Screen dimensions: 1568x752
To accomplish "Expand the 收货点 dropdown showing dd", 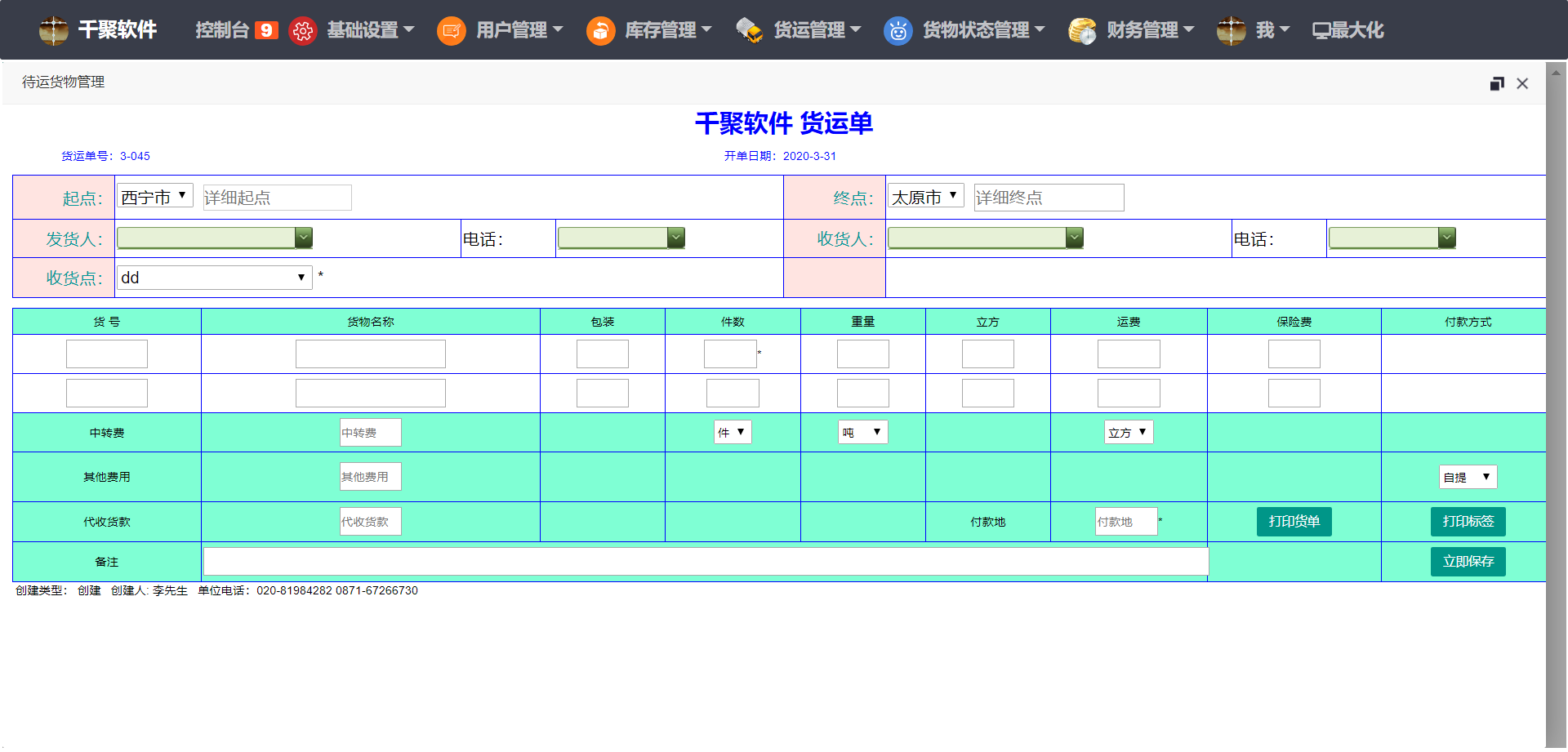I will 214,278.
